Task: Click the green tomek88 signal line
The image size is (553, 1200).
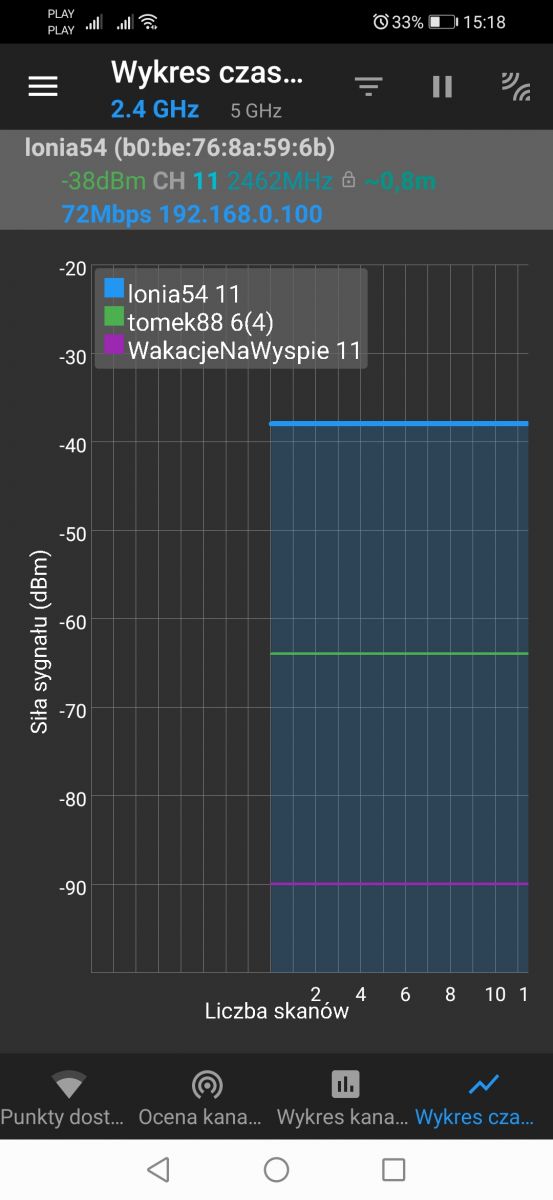Action: point(399,654)
